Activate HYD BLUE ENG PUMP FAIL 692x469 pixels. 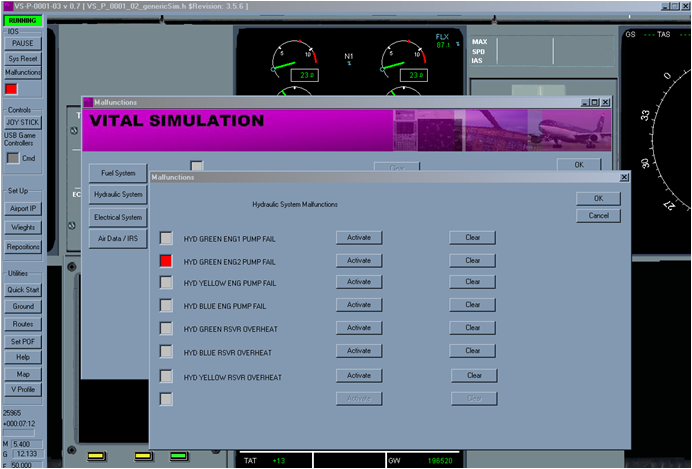359,304
